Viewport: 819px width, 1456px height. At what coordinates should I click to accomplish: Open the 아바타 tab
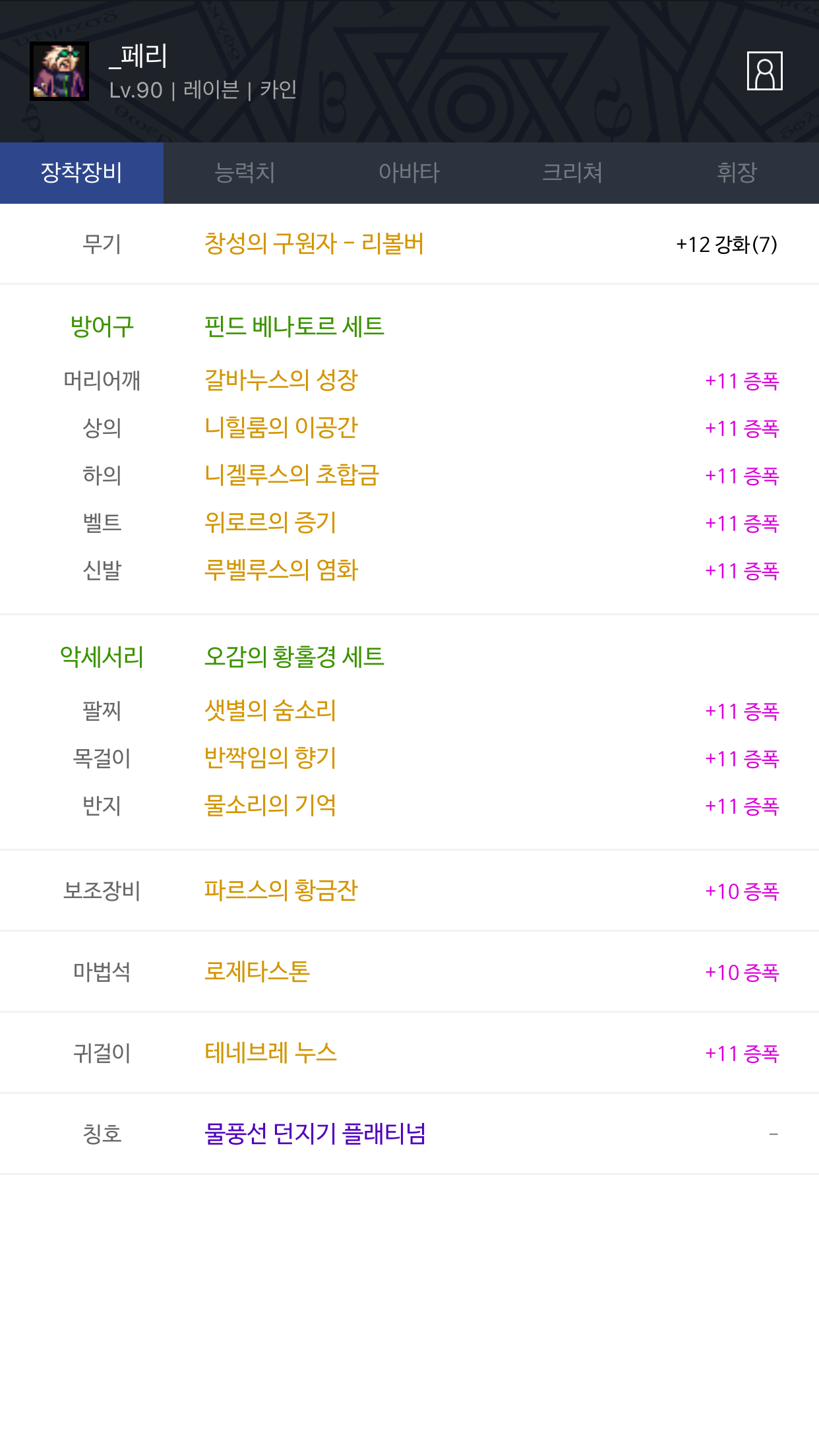tap(409, 173)
